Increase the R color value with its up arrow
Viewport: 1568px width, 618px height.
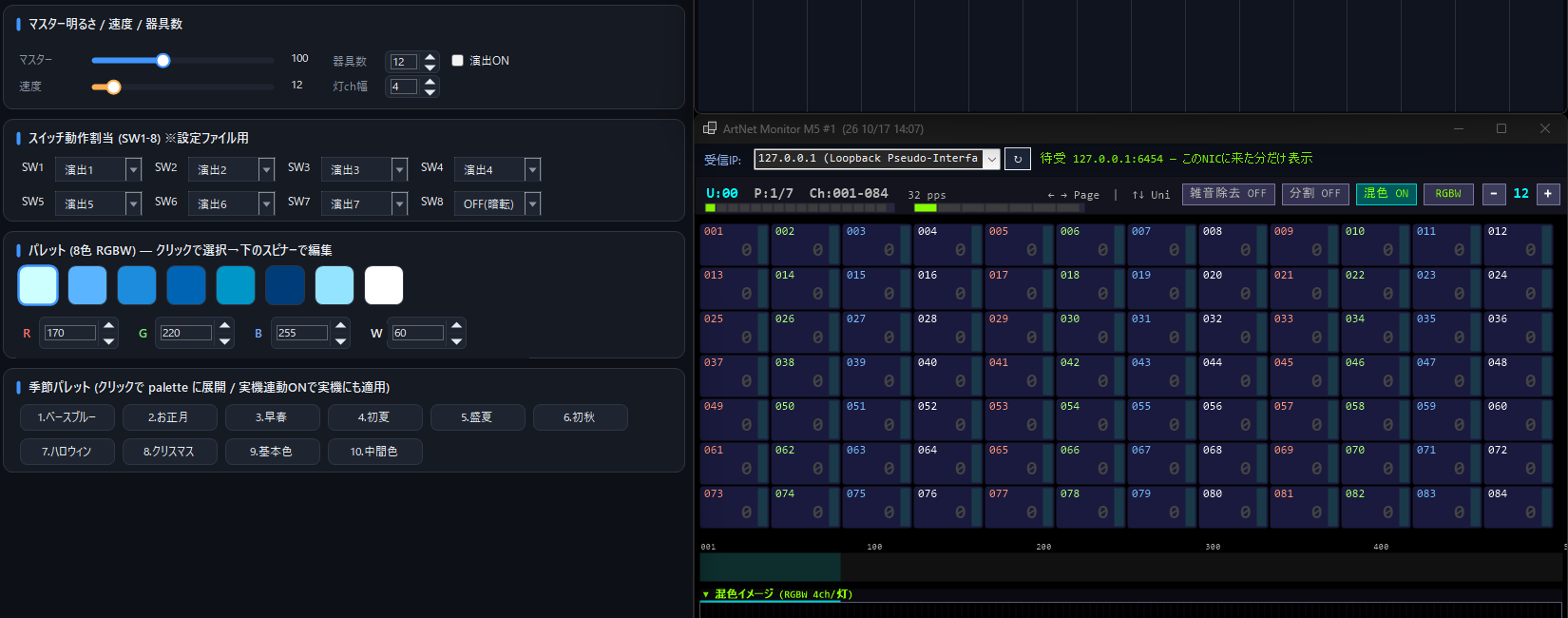(108, 326)
